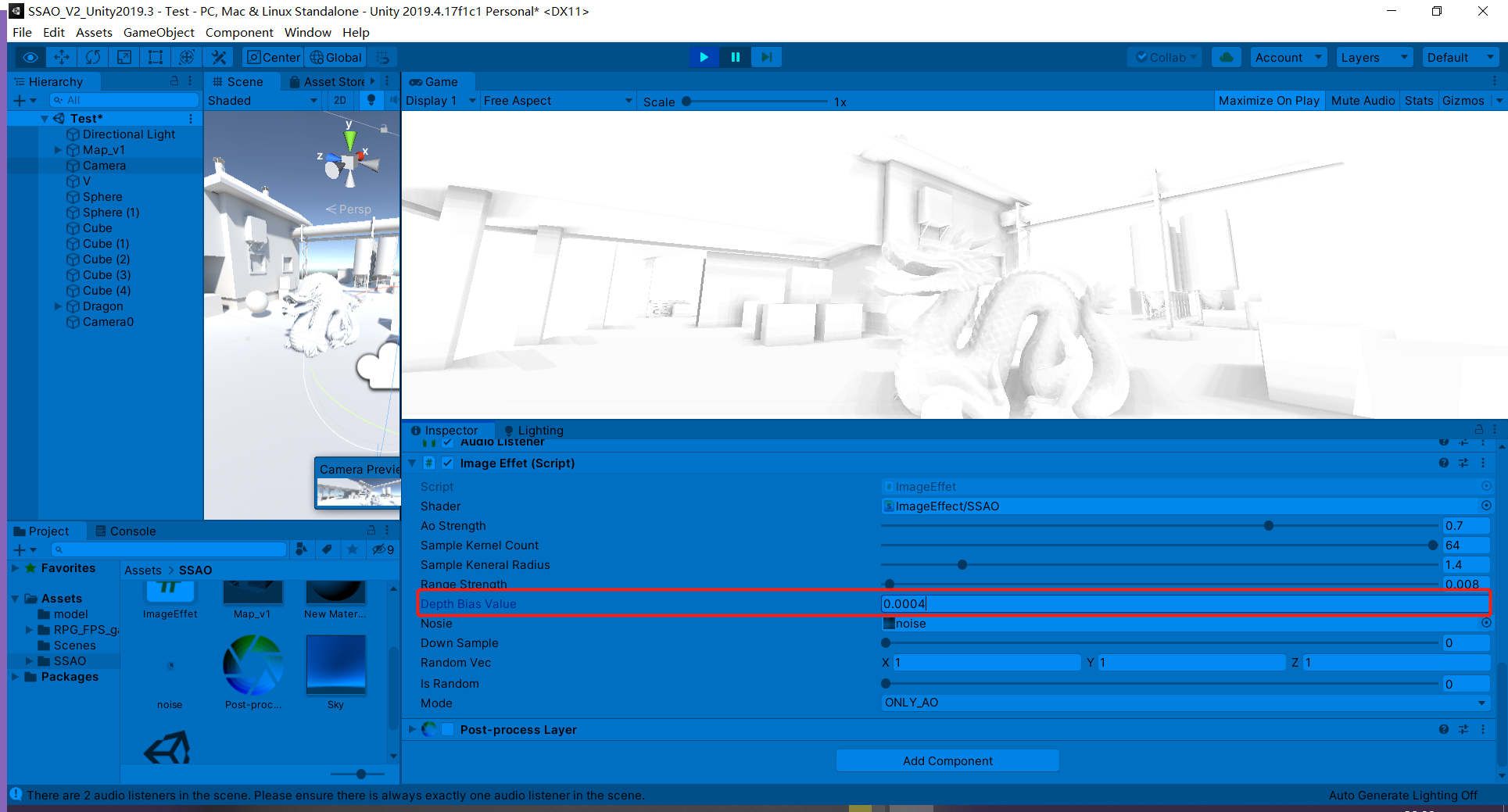
Task: Expand the Dragon object in Hierarchy
Action: pos(58,306)
